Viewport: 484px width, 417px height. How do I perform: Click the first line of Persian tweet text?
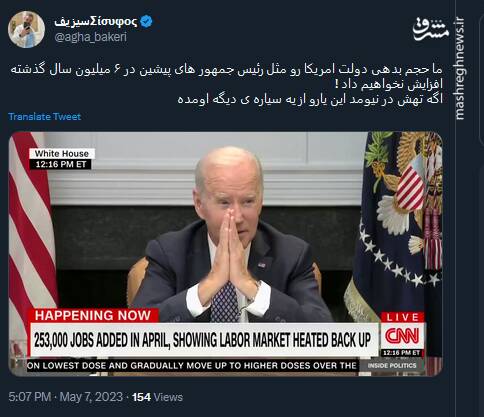point(226,70)
